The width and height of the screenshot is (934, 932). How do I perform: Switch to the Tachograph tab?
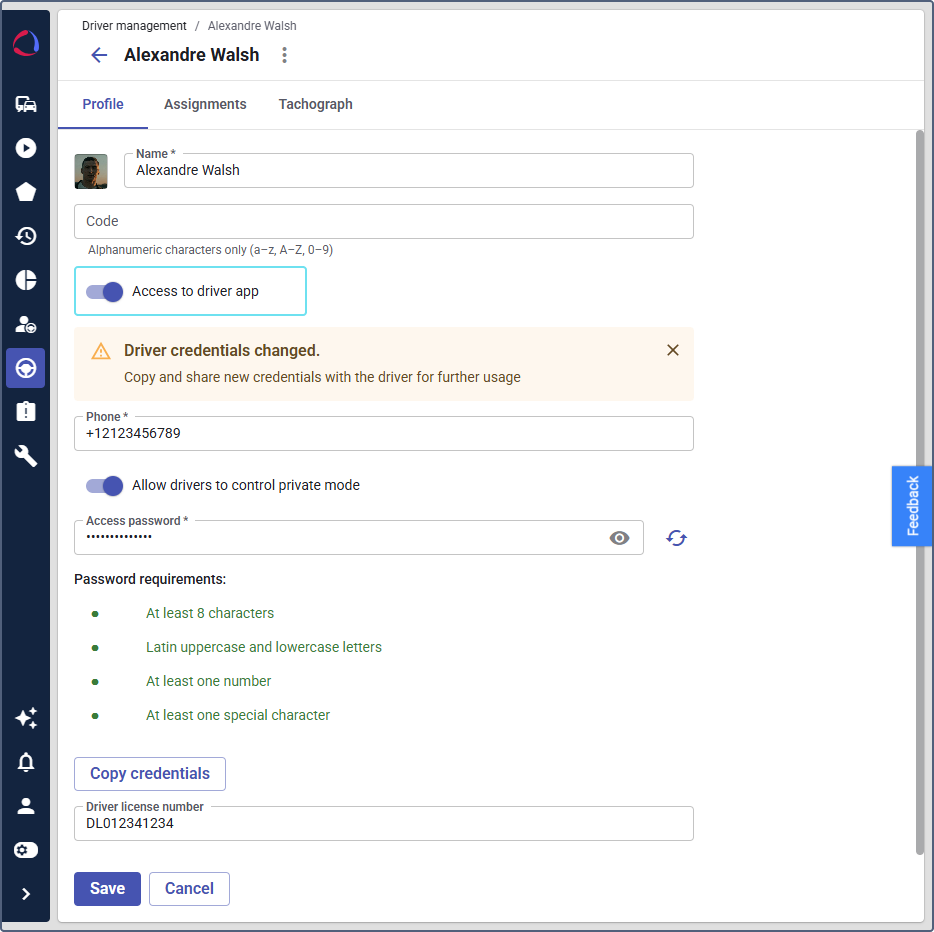tap(315, 104)
